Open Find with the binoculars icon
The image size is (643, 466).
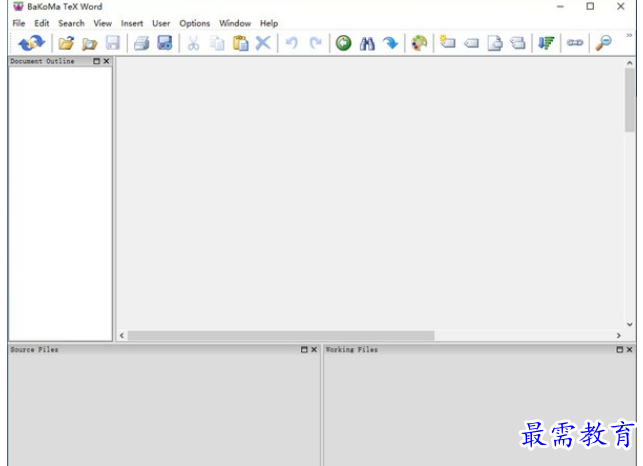click(x=367, y=43)
